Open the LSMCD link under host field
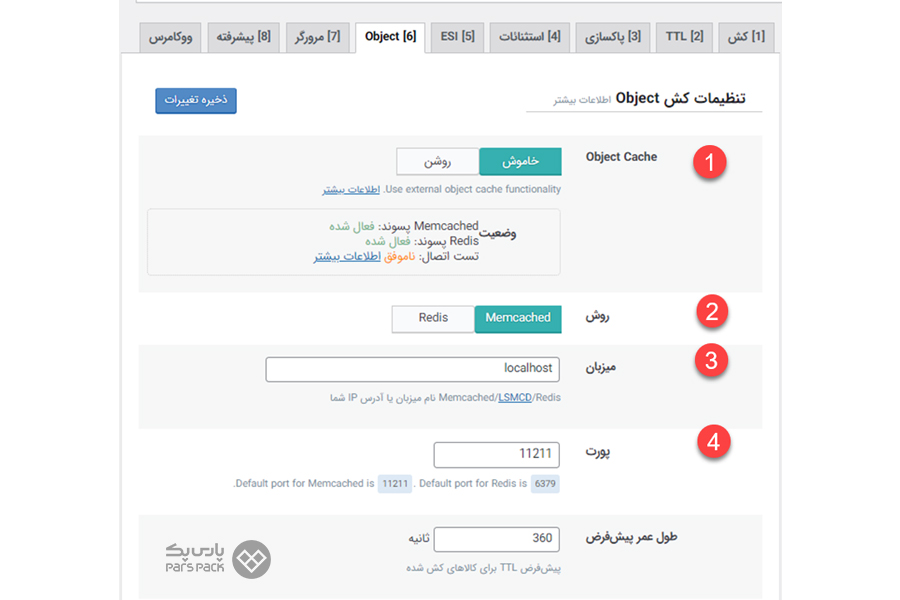The image size is (900, 600). coord(515,397)
